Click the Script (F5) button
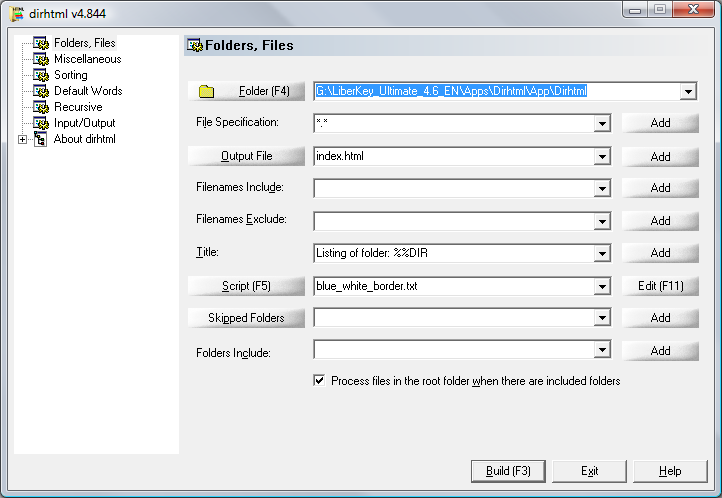Screen dimensions: 722x498 [x=246, y=286]
